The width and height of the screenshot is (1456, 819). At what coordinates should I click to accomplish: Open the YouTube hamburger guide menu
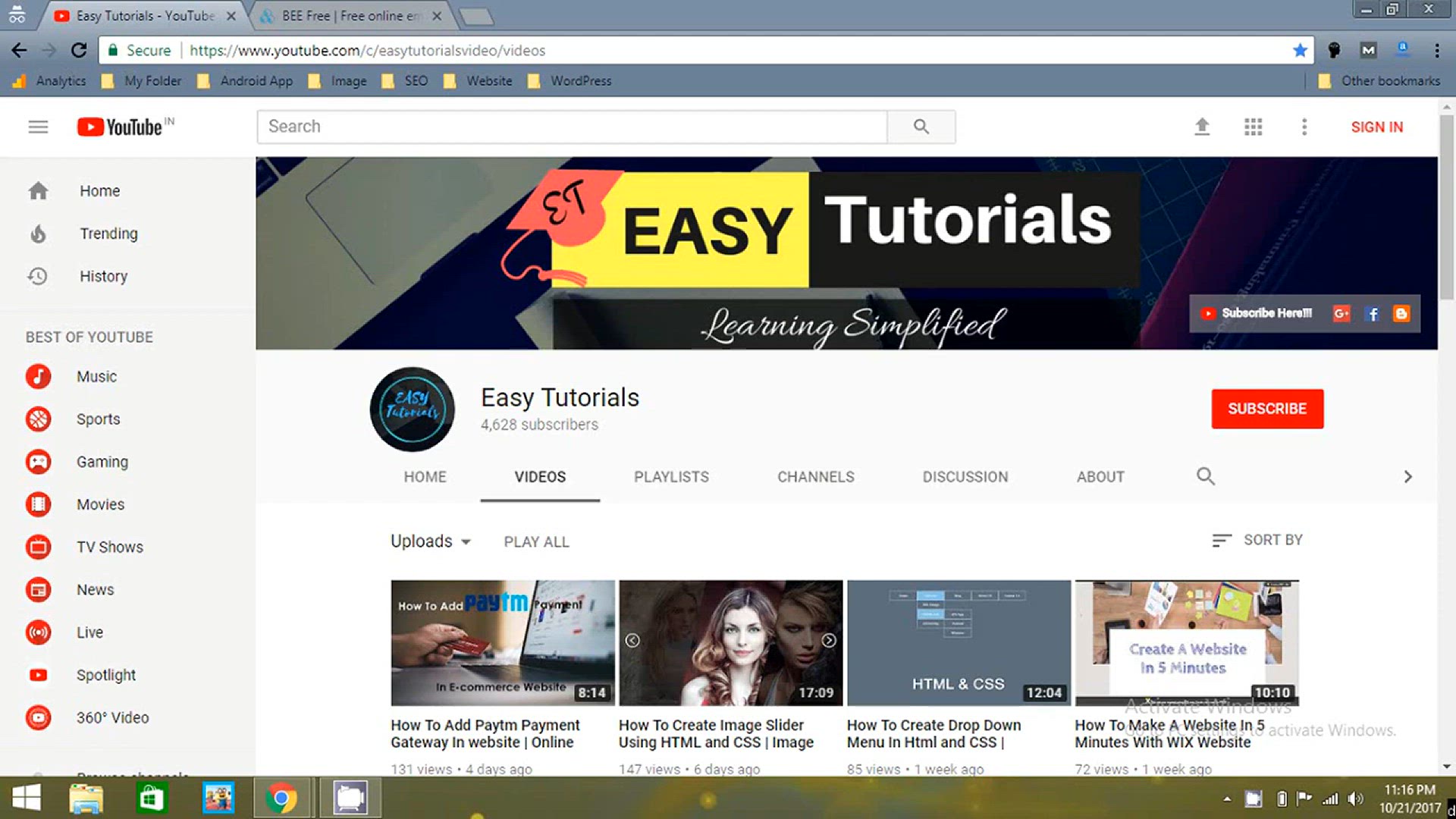click(38, 127)
